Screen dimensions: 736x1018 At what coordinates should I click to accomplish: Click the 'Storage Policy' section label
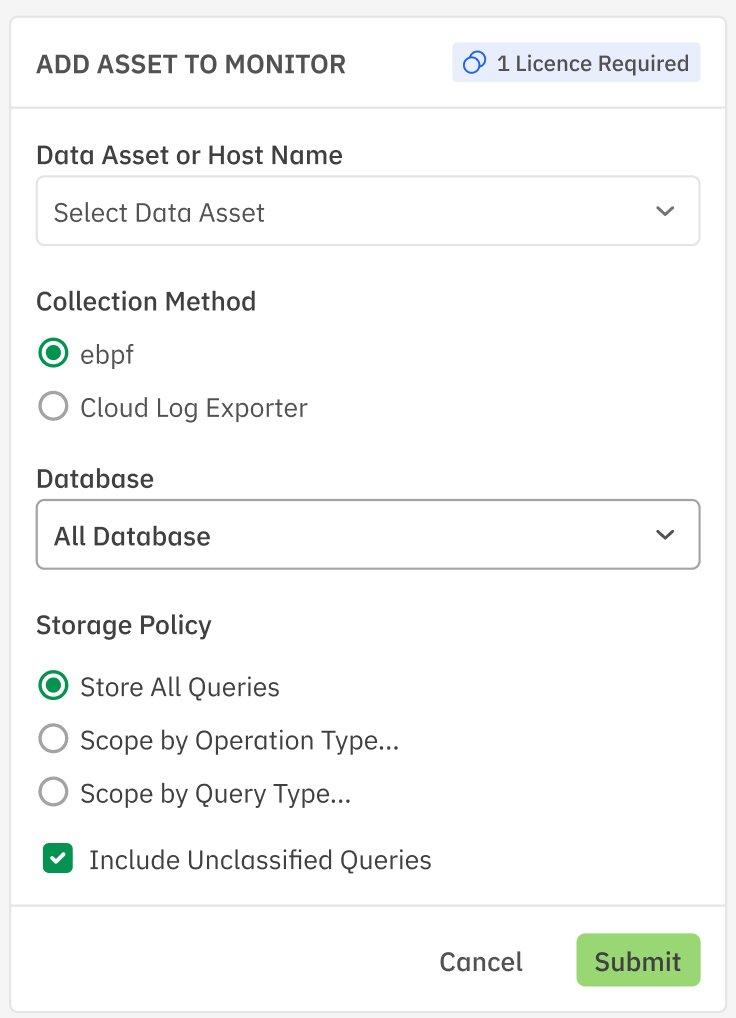point(124,625)
